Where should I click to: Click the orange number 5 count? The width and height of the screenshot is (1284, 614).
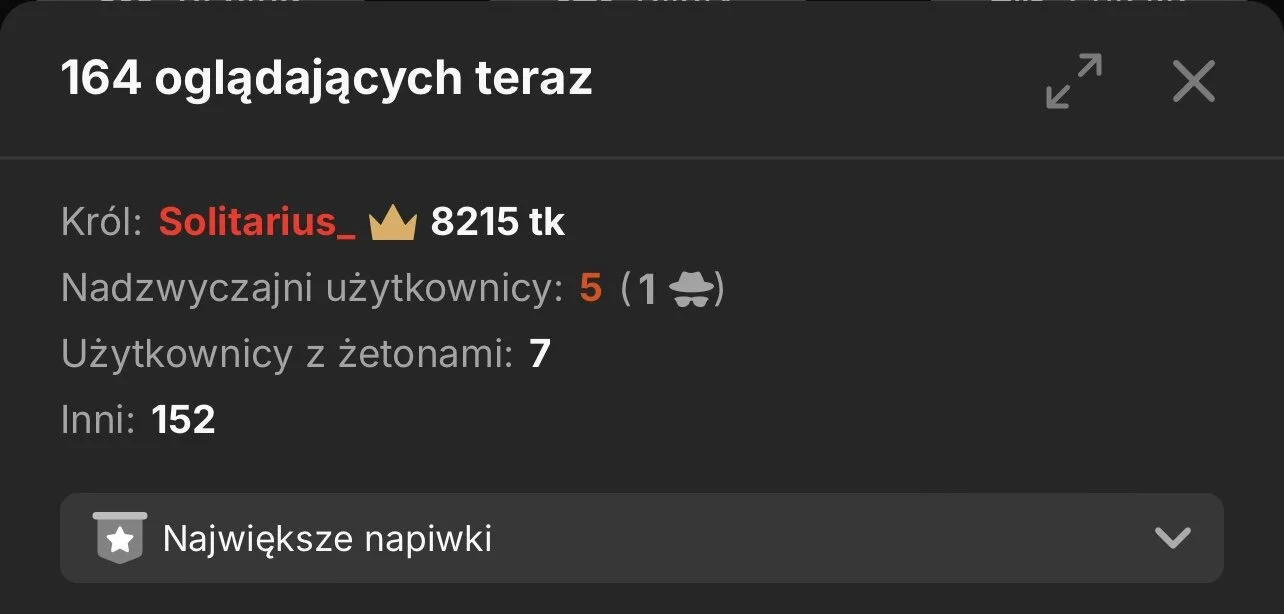[591, 289]
